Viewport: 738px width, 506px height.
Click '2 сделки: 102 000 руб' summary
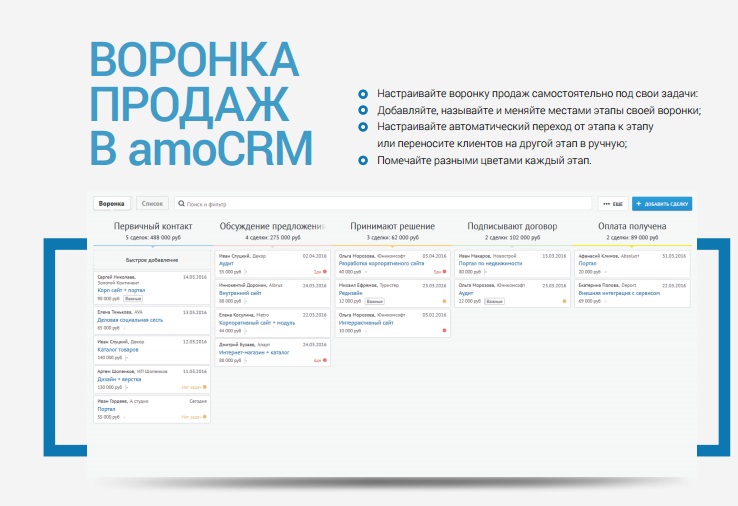[512, 238]
